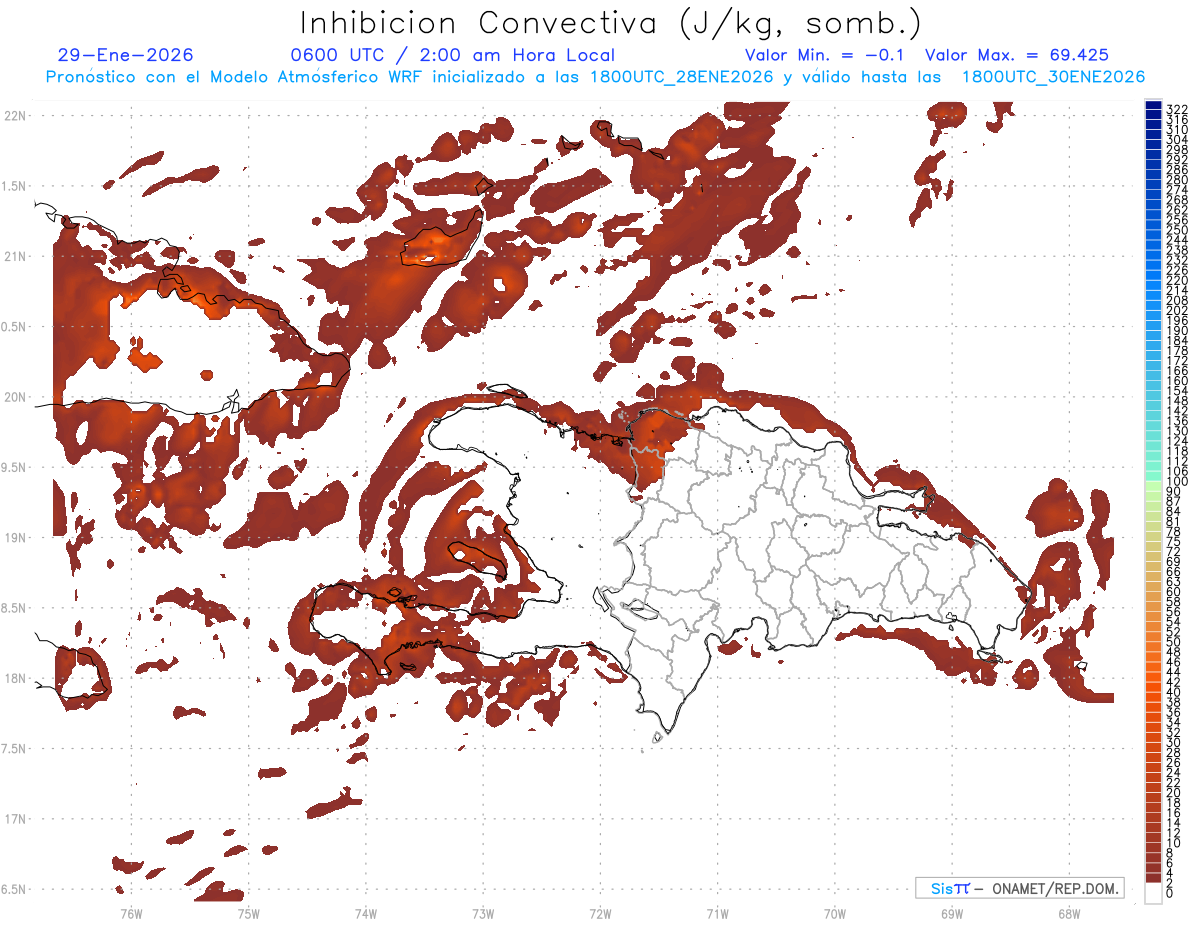Click the 'Valor Min. = -0.1' readout
Viewport: 1200px width, 927px height.
827,55
